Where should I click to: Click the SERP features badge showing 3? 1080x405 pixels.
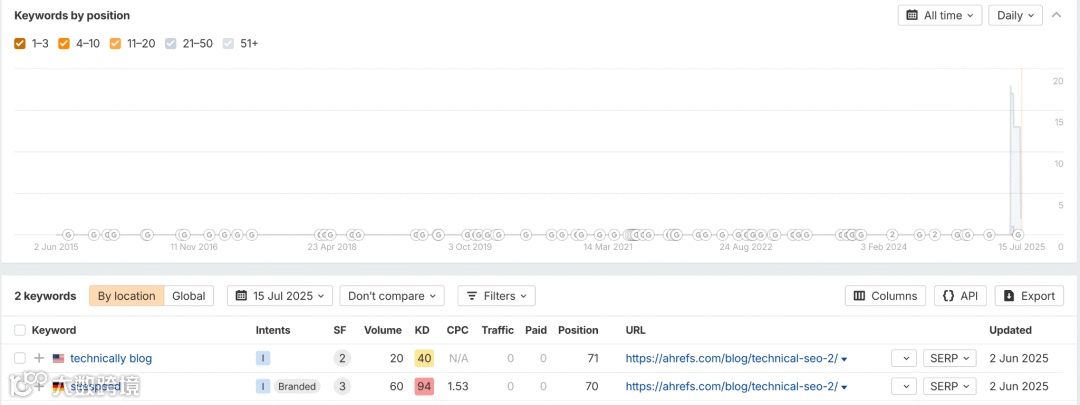pos(341,386)
